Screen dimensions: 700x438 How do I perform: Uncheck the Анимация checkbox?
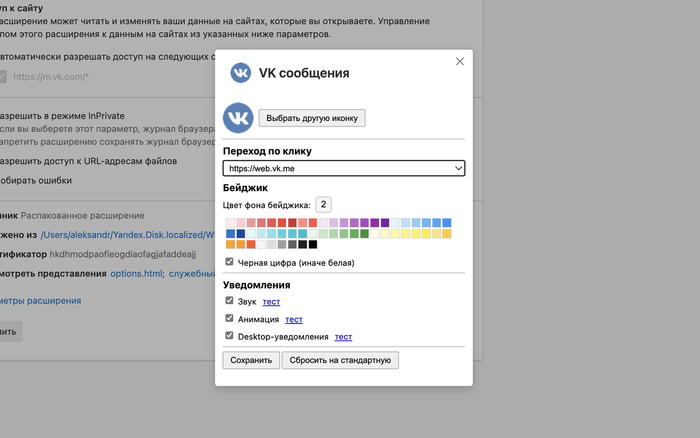(230, 318)
